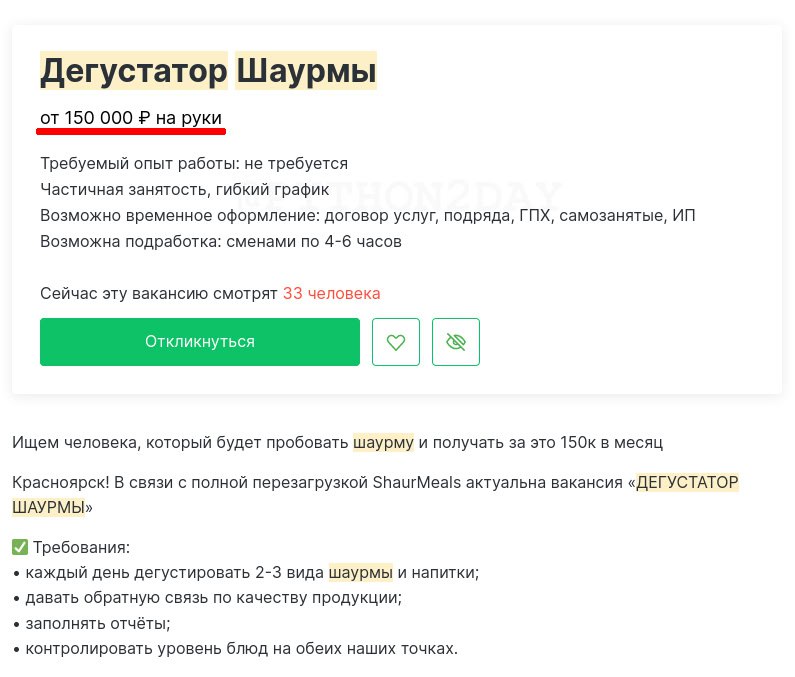Image resolution: width=795 pixels, height=677 pixels.
Task: Click the green checkmark beside Требования
Action: tap(20, 547)
